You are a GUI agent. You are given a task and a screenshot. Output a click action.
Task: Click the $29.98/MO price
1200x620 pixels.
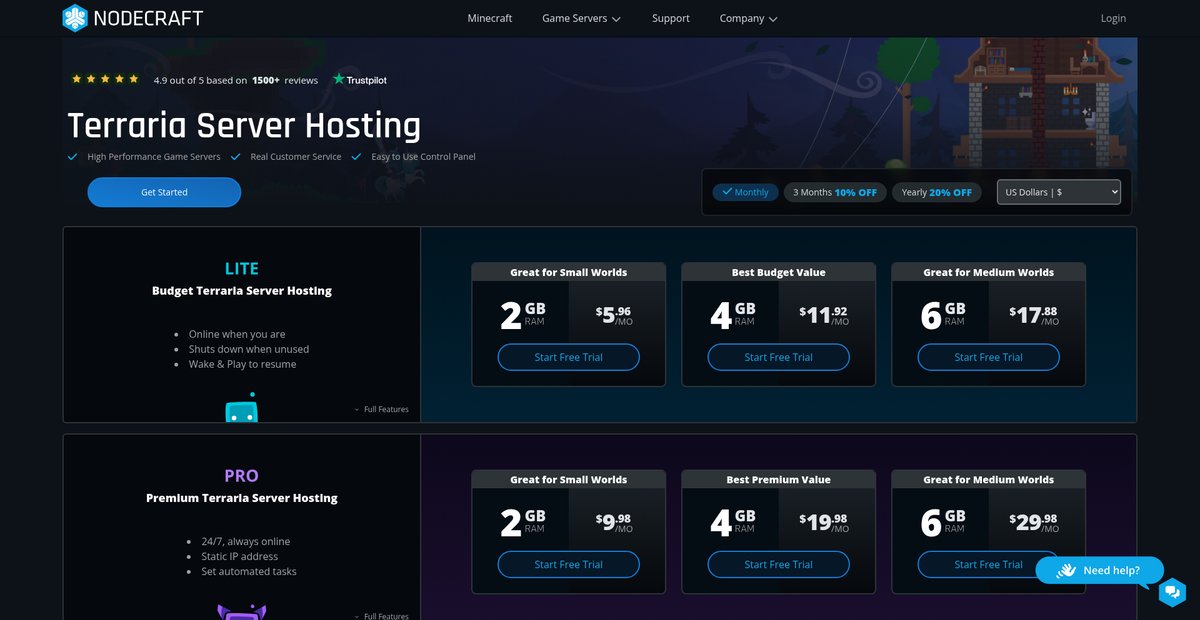pyautogui.click(x=1034, y=522)
